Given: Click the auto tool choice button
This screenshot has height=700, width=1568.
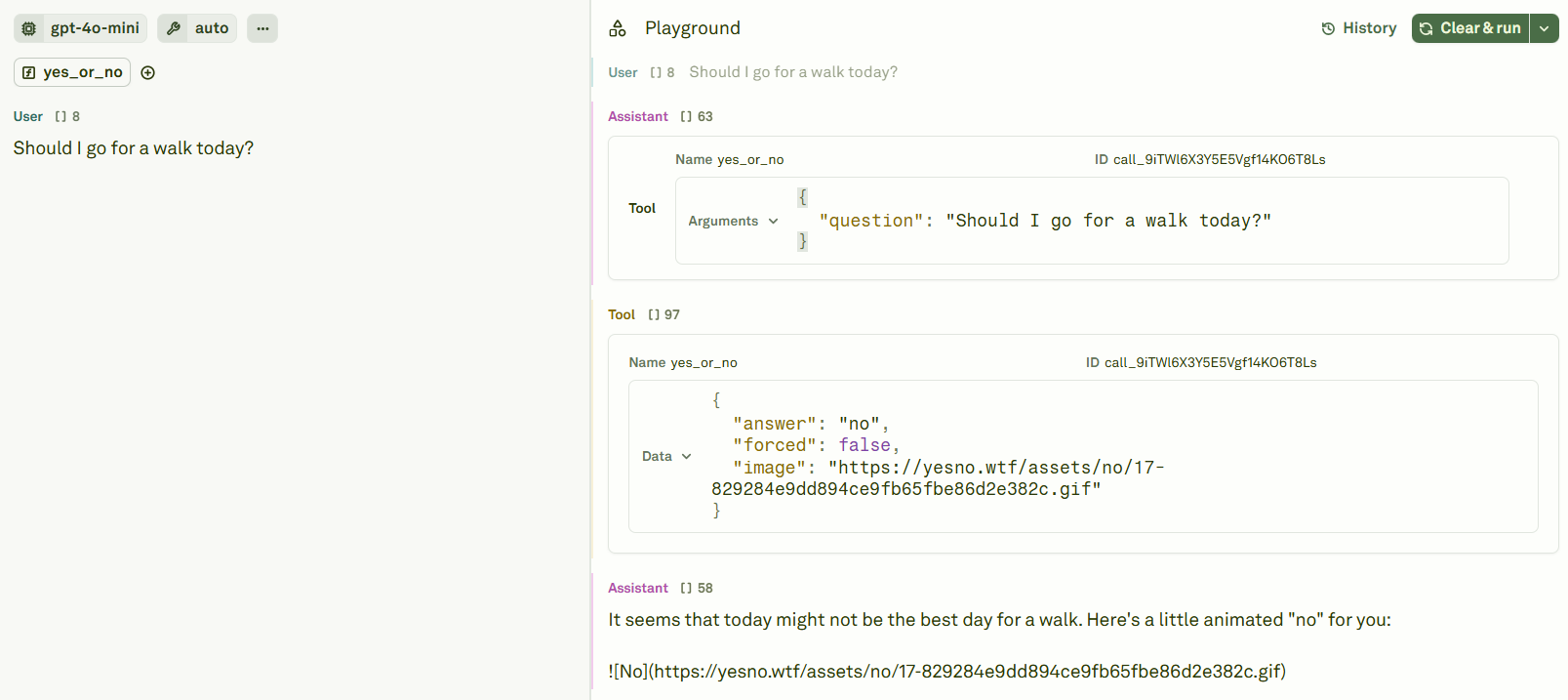Looking at the screenshot, I should [x=197, y=28].
